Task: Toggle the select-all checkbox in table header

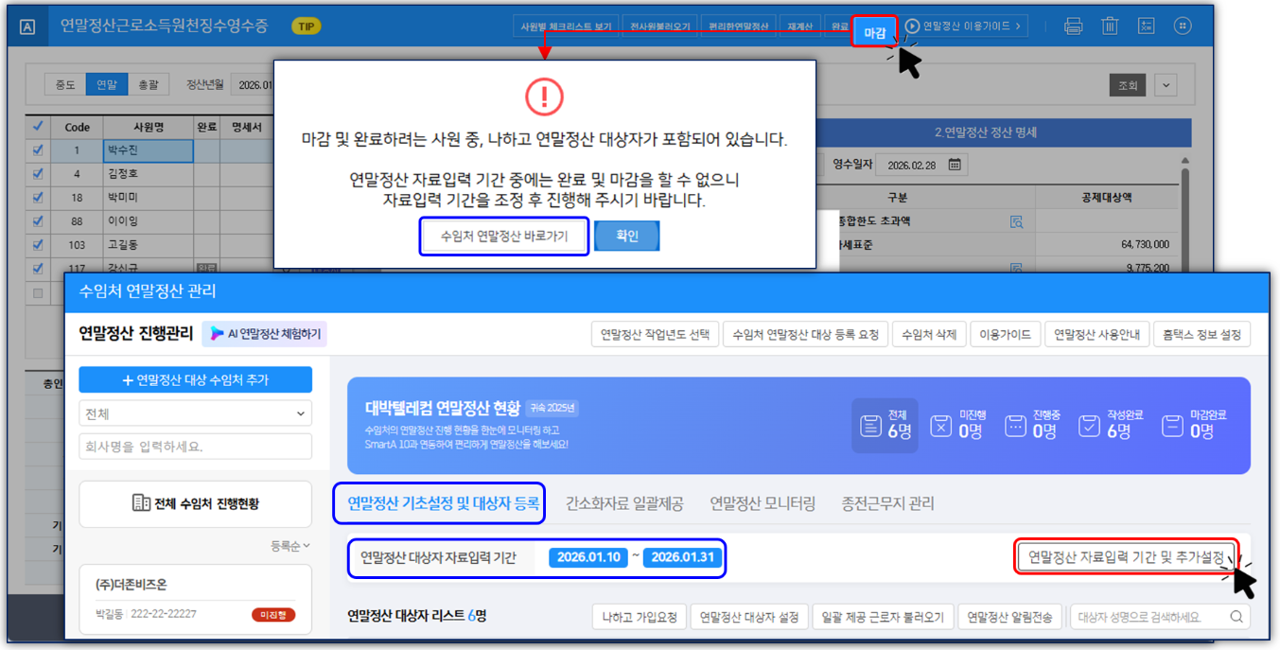Action: pos(38,127)
